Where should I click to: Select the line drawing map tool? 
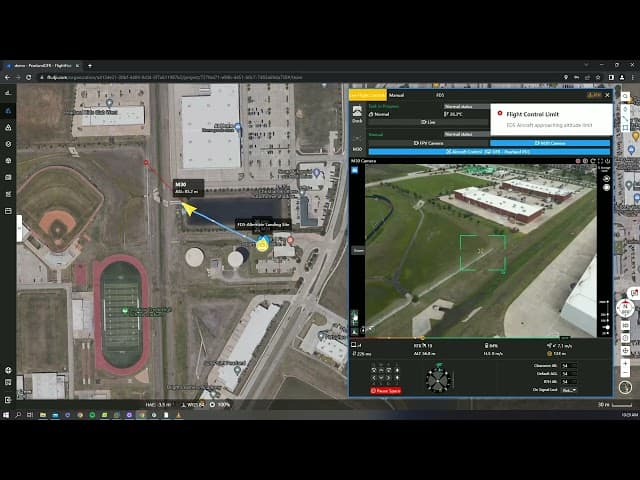(x=625, y=119)
